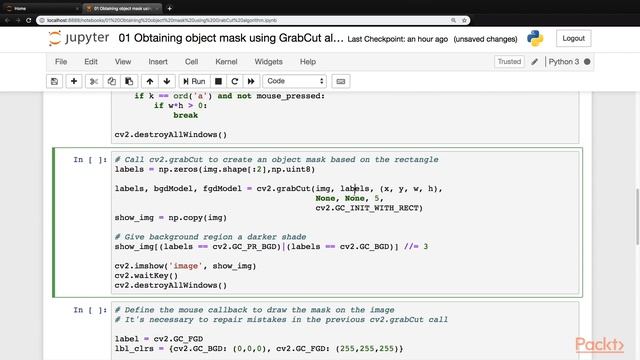Click the 'In [ ]:' prompt of selected cell
Image resolution: width=640 pixels, height=360 pixels.
(x=90, y=160)
